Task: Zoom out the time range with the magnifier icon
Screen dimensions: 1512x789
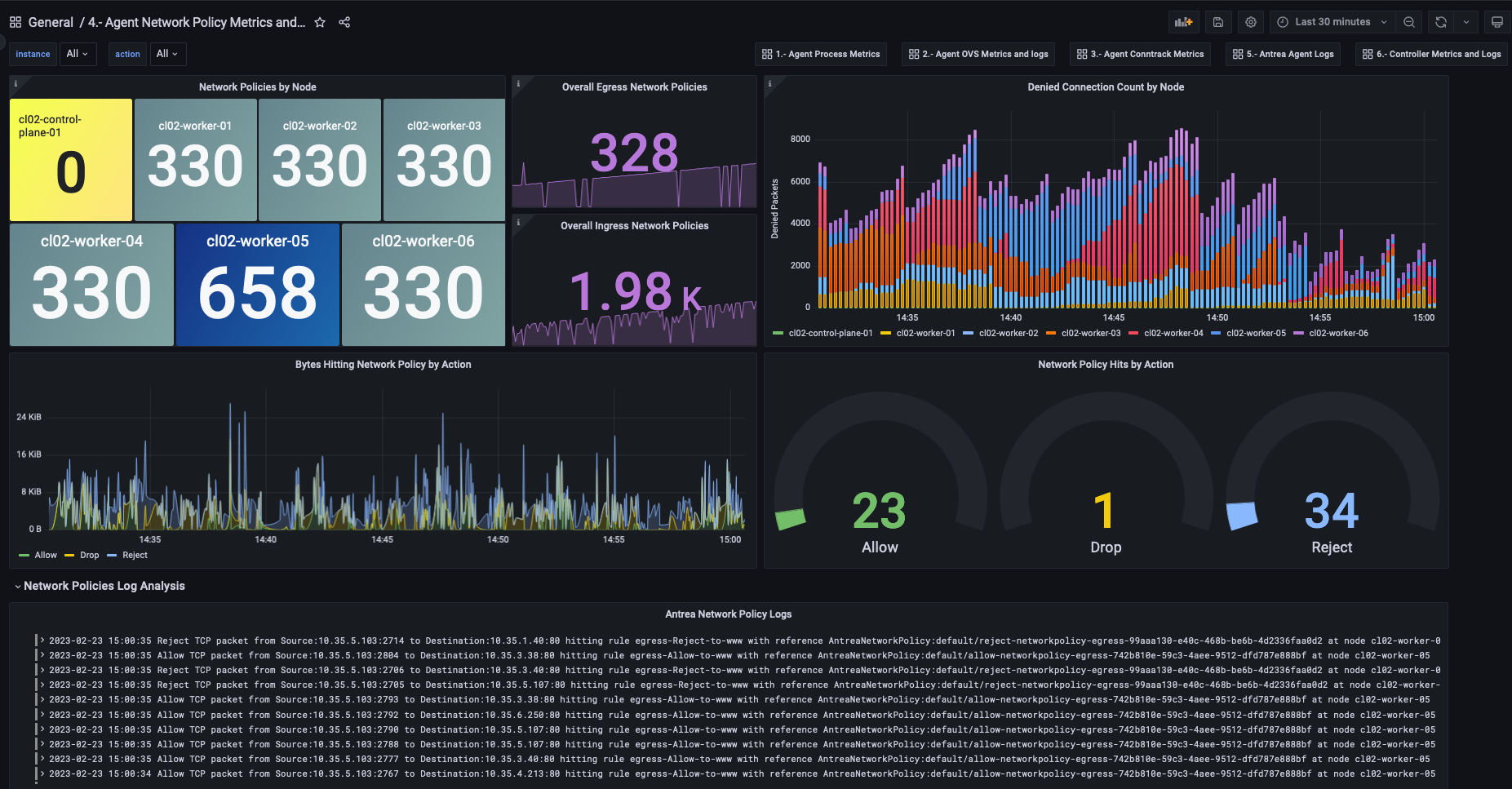Action: coord(1409,22)
